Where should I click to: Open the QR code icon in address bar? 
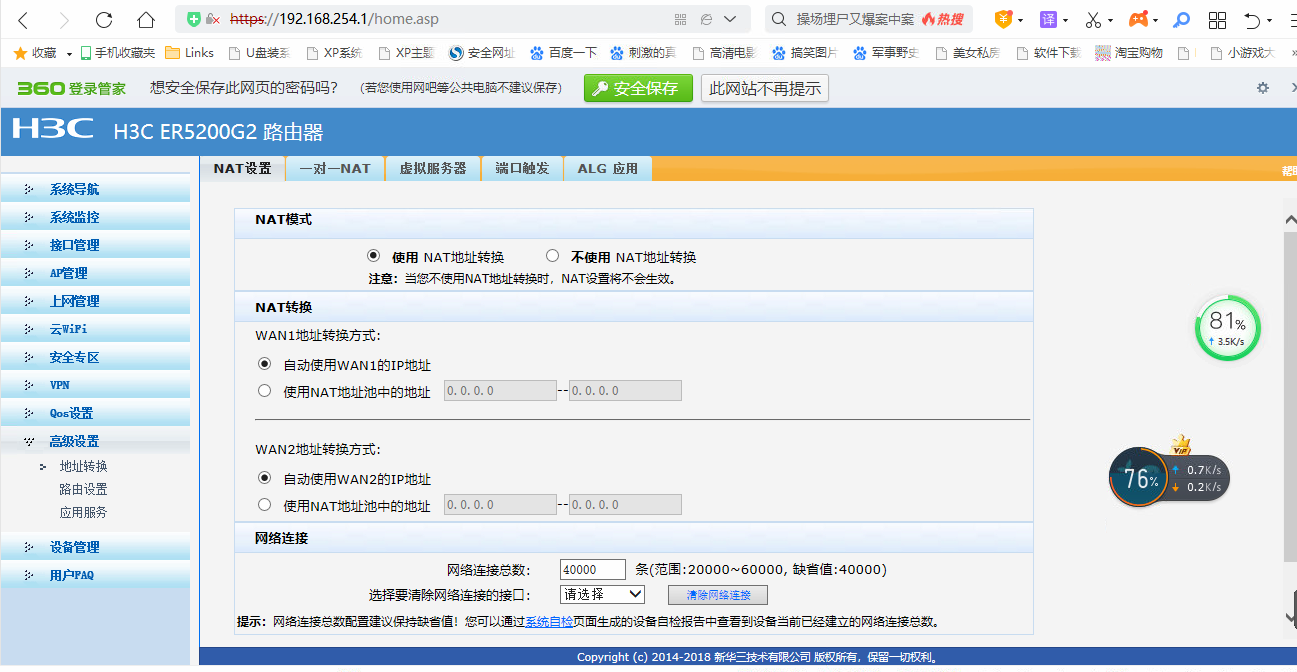(681, 19)
